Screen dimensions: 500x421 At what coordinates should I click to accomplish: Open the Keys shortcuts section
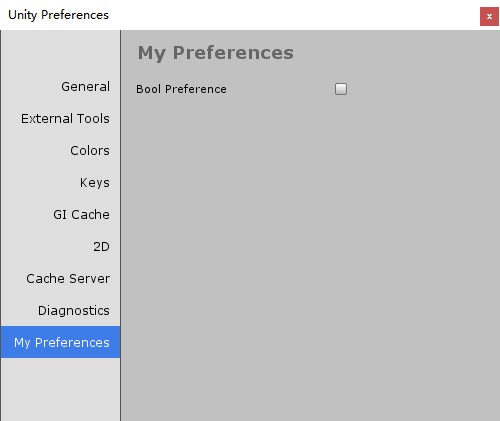[x=60, y=183]
